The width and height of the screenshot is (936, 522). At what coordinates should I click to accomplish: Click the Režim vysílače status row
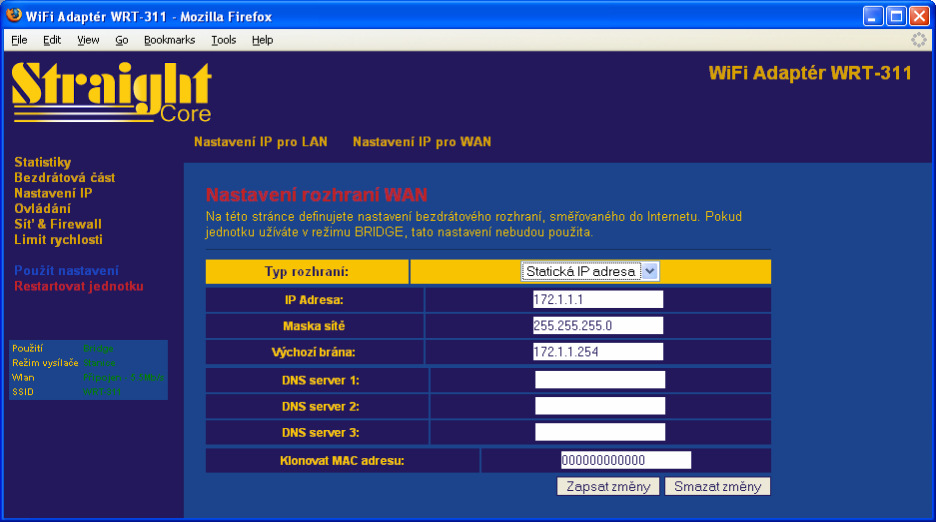88,363
